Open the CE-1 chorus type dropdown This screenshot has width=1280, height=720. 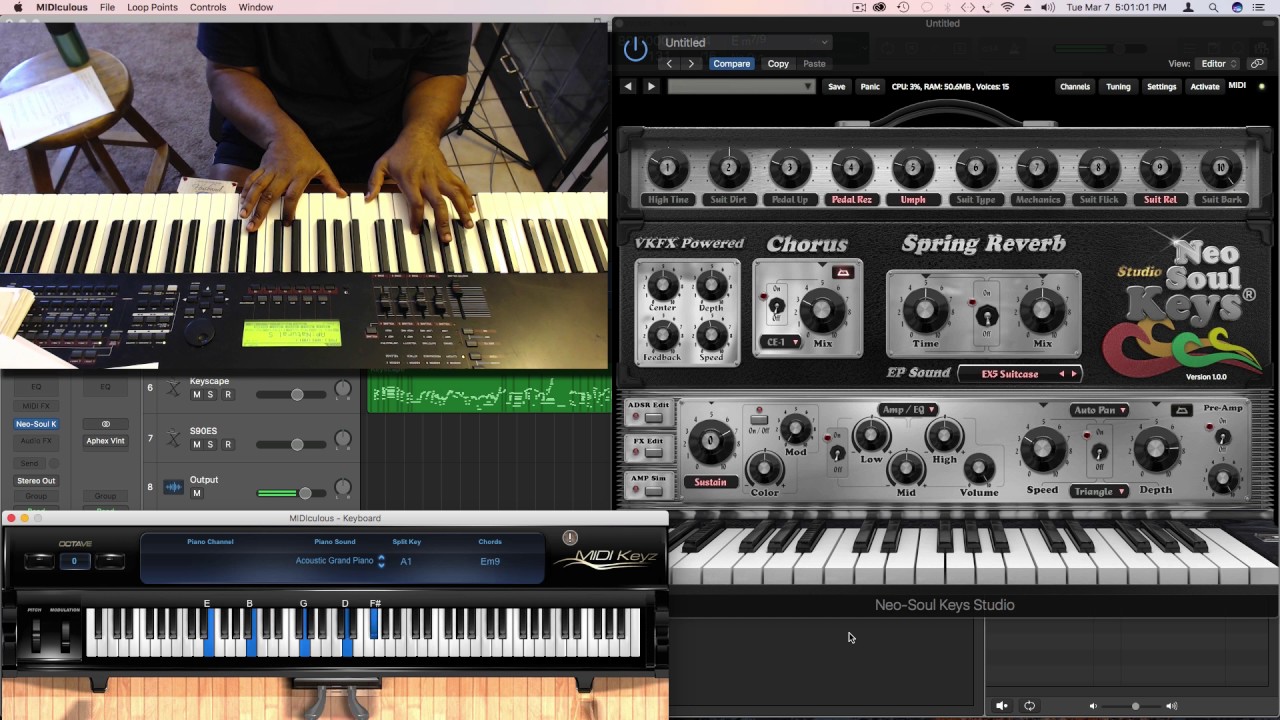pyautogui.click(x=782, y=342)
